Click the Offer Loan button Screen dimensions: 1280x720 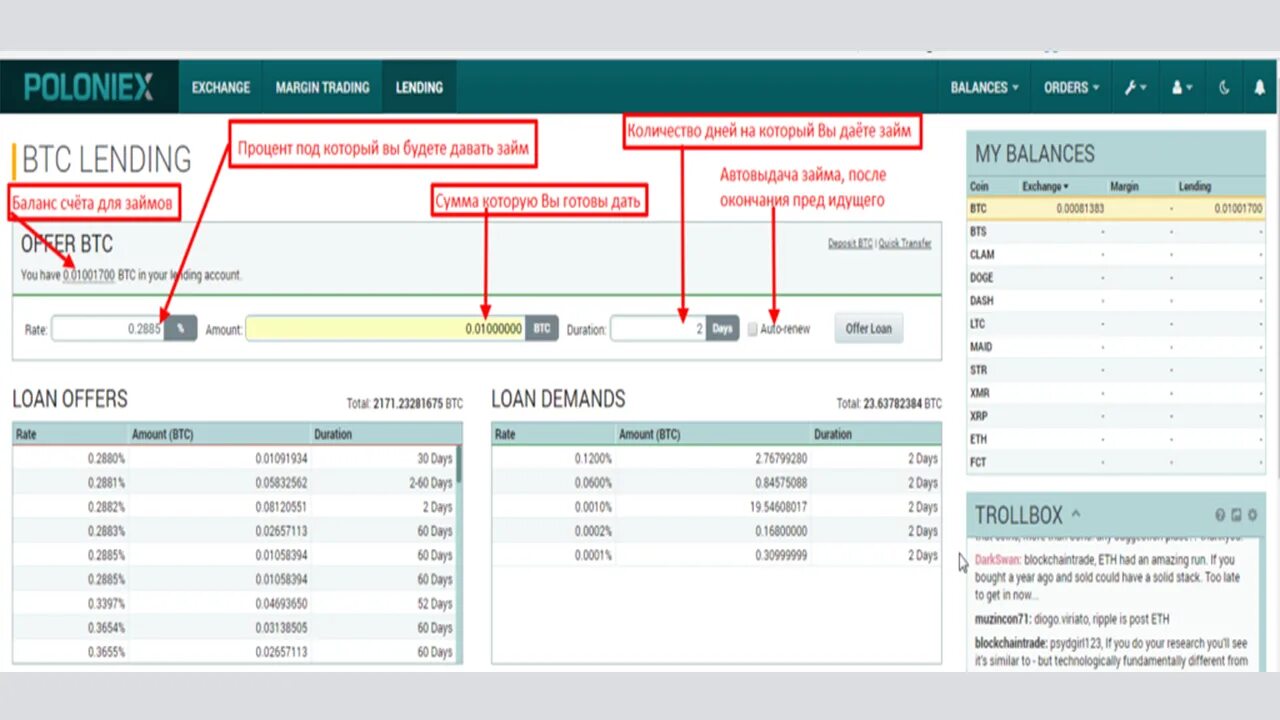pyautogui.click(x=868, y=328)
